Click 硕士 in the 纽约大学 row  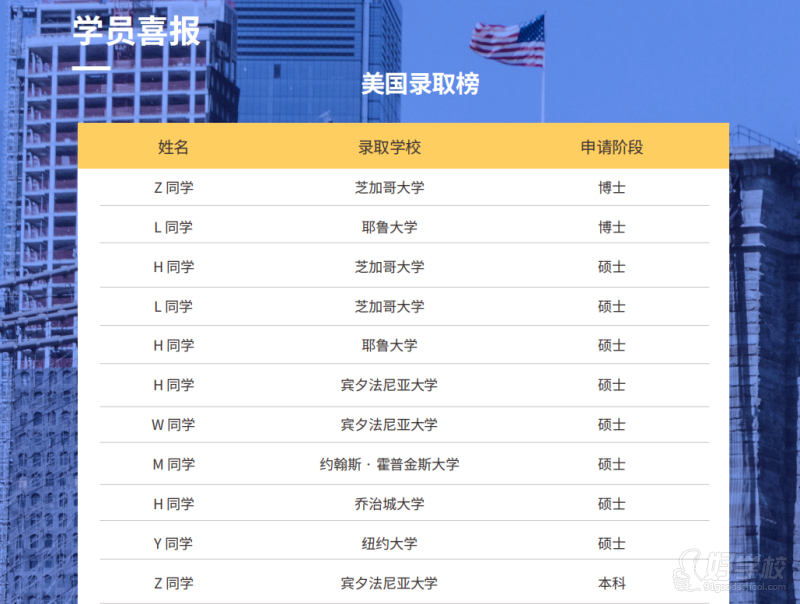coord(611,544)
